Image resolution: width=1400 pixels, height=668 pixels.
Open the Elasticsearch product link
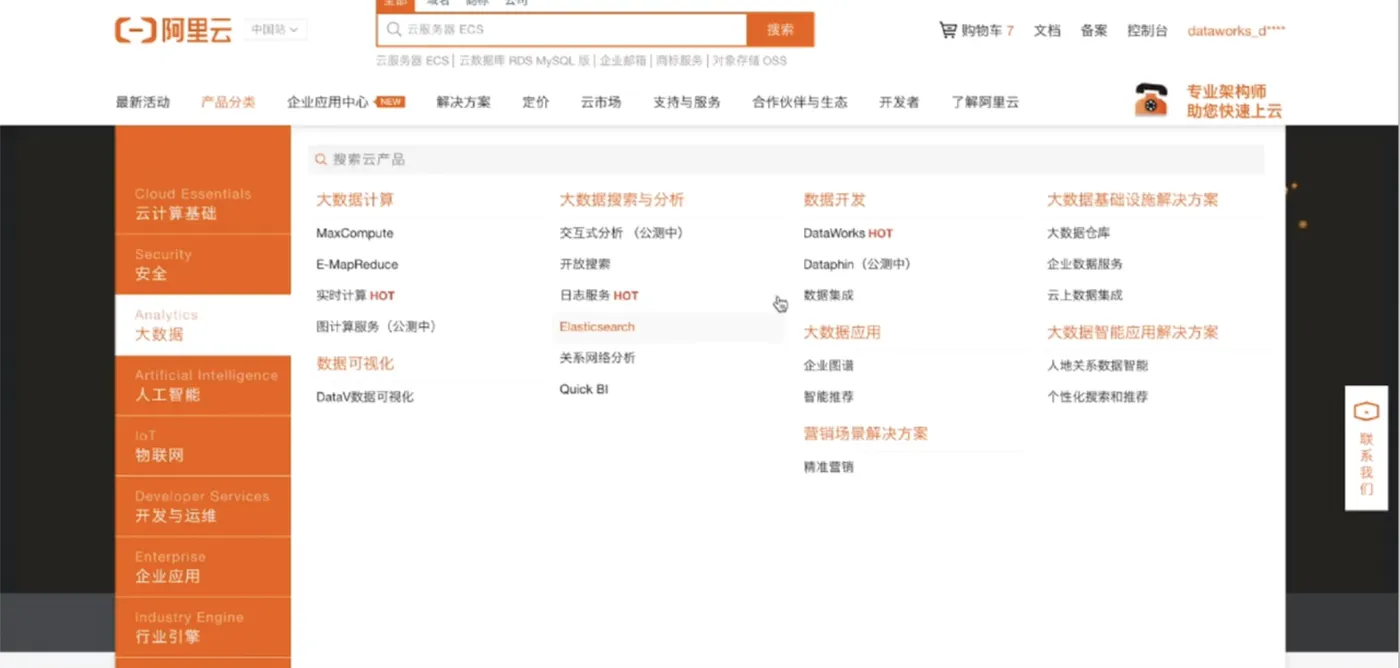[x=597, y=326]
